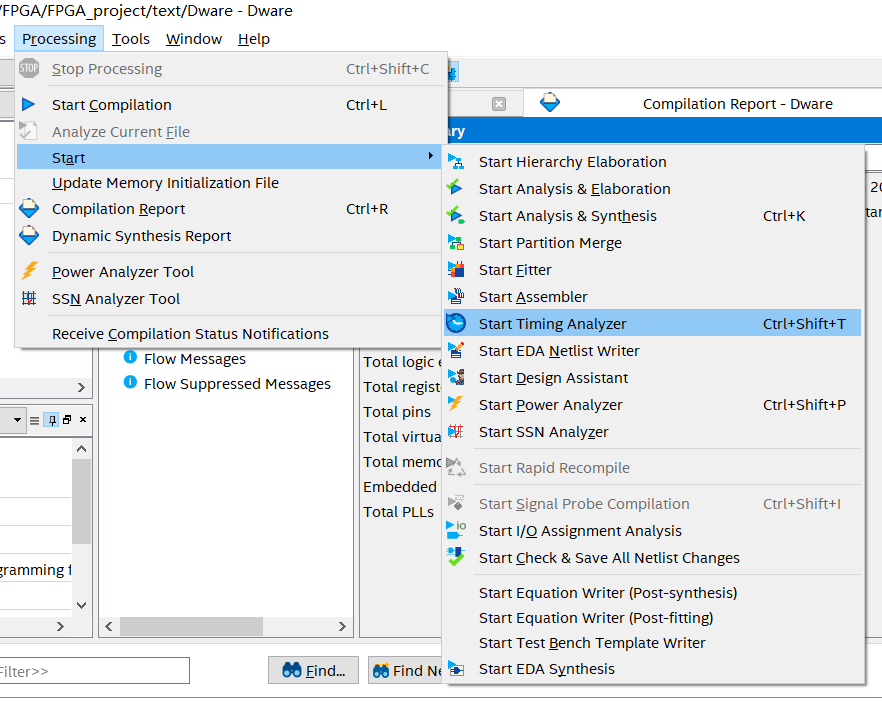The image size is (882, 701).
Task: Click the Start Fitter icon
Action: (x=456, y=269)
